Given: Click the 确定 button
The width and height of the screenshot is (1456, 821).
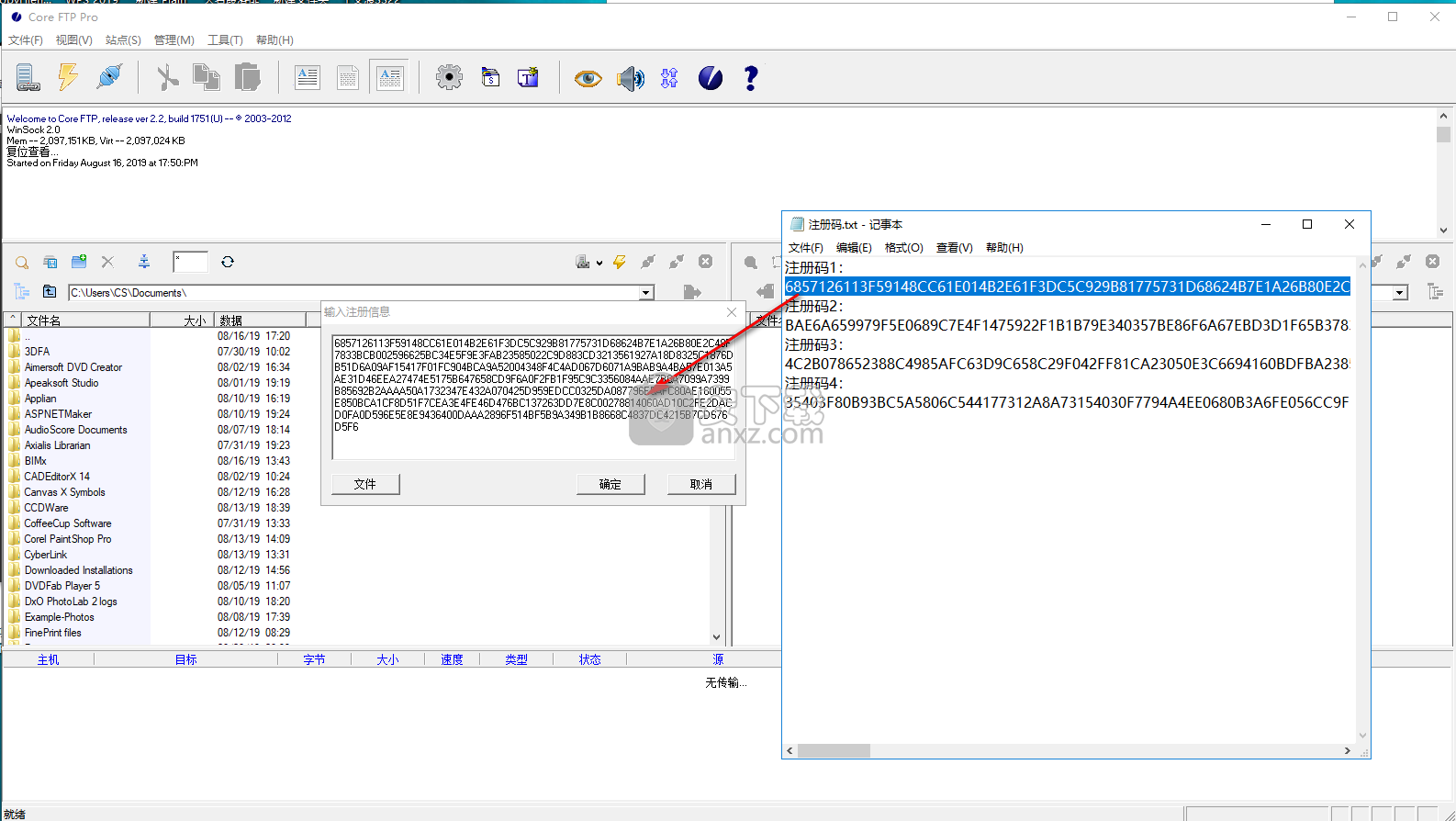Looking at the screenshot, I should tap(610, 484).
